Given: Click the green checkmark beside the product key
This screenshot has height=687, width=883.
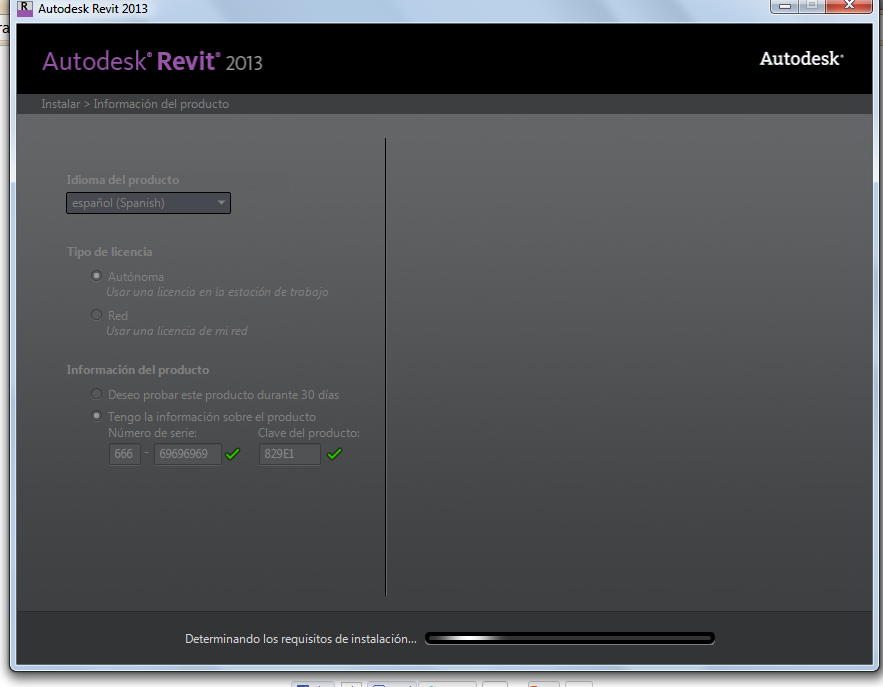Looking at the screenshot, I should coord(335,454).
